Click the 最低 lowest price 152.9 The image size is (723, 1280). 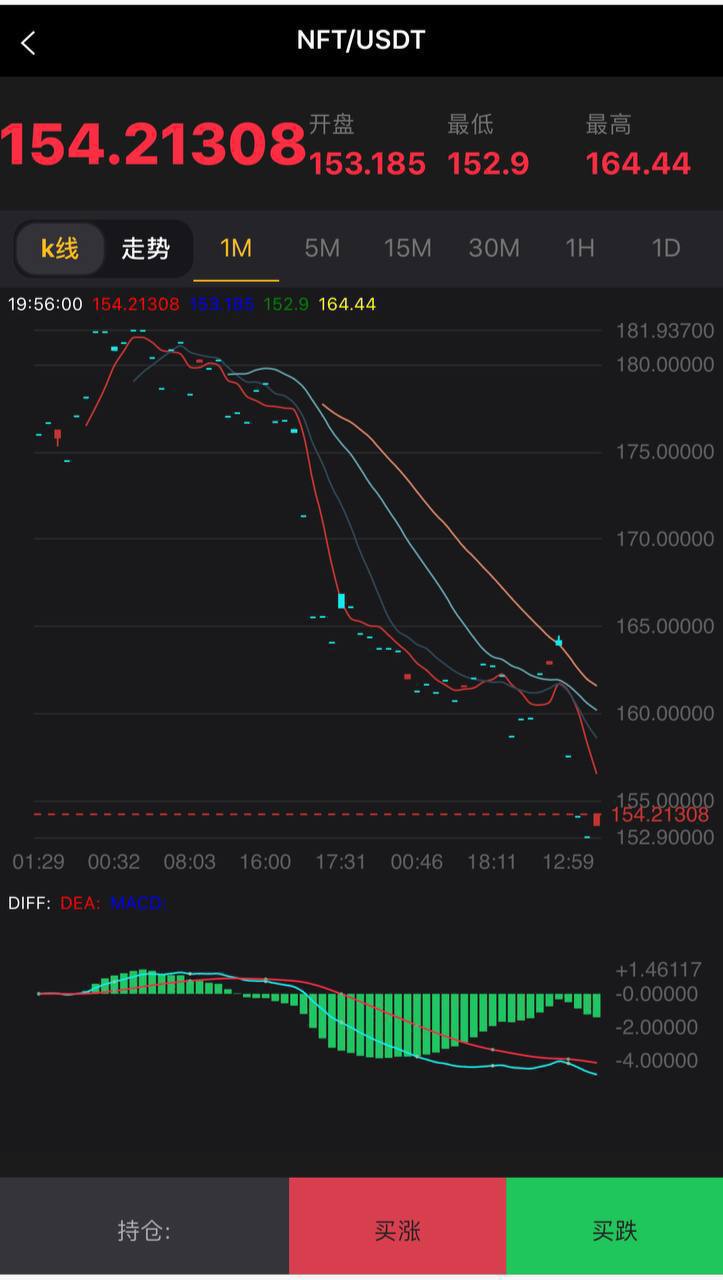click(x=488, y=163)
